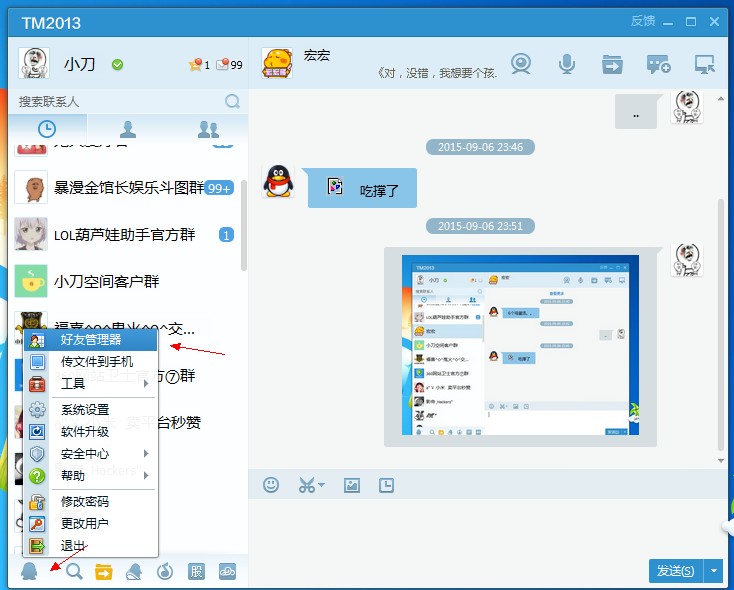Click 反馈 feedback link in title bar
Image resolution: width=734 pixels, height=590 pixels.
[643, 21]
